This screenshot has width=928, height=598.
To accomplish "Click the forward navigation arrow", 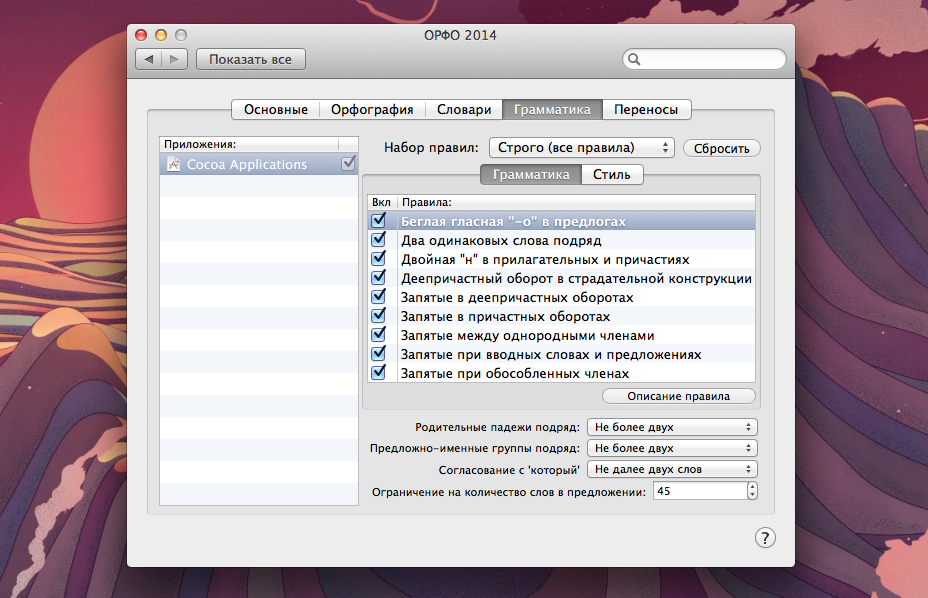I will point(174,59).
